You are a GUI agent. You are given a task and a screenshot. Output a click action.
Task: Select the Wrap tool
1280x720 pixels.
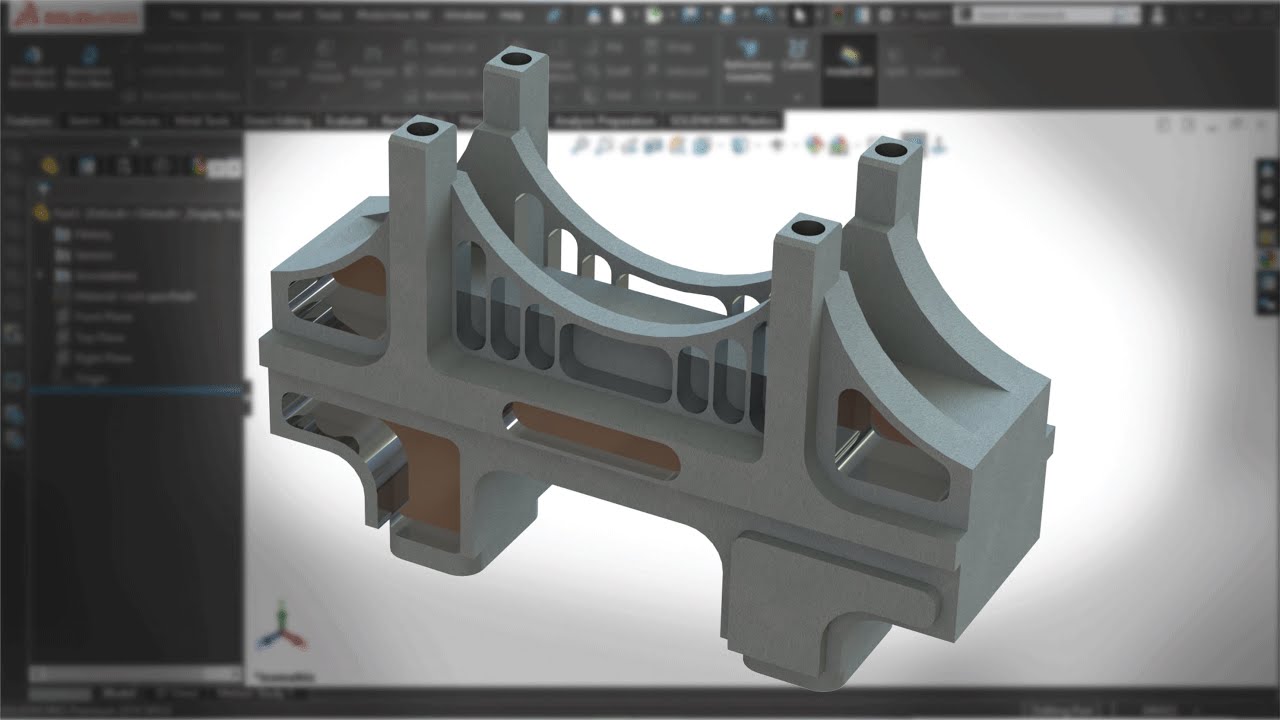point(670,47)
